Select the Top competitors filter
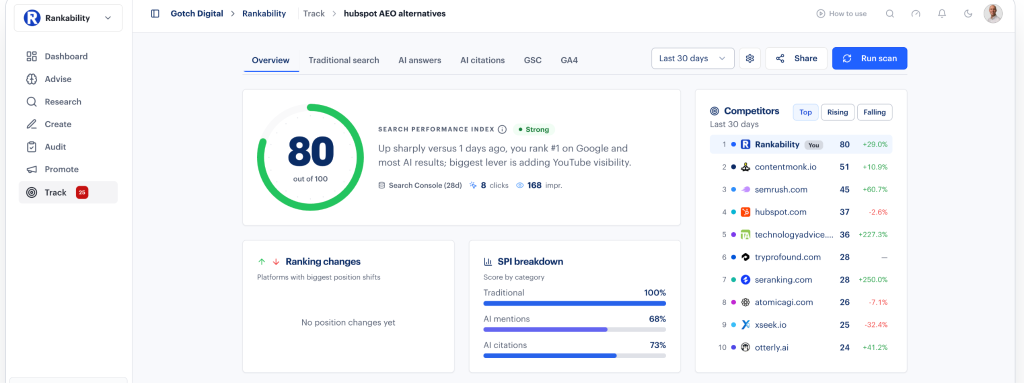The height and width of the screenshot is (383, 1024). (x=805, y=112)
